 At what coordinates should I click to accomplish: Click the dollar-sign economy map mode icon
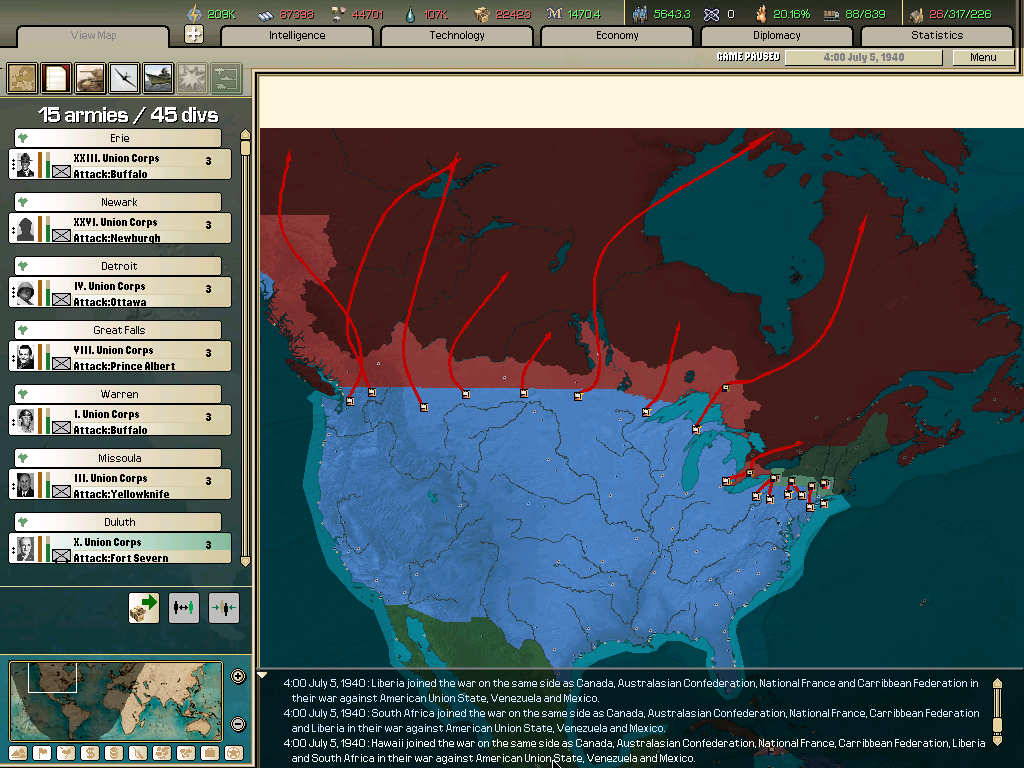90,753
